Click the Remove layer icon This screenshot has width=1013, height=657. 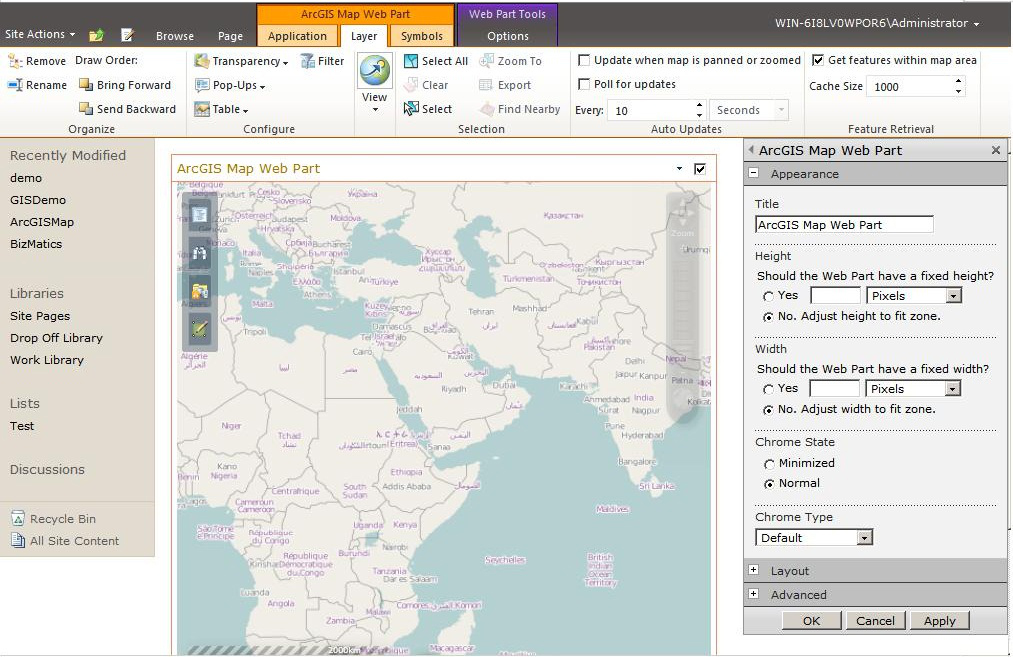tap(15, 61)
